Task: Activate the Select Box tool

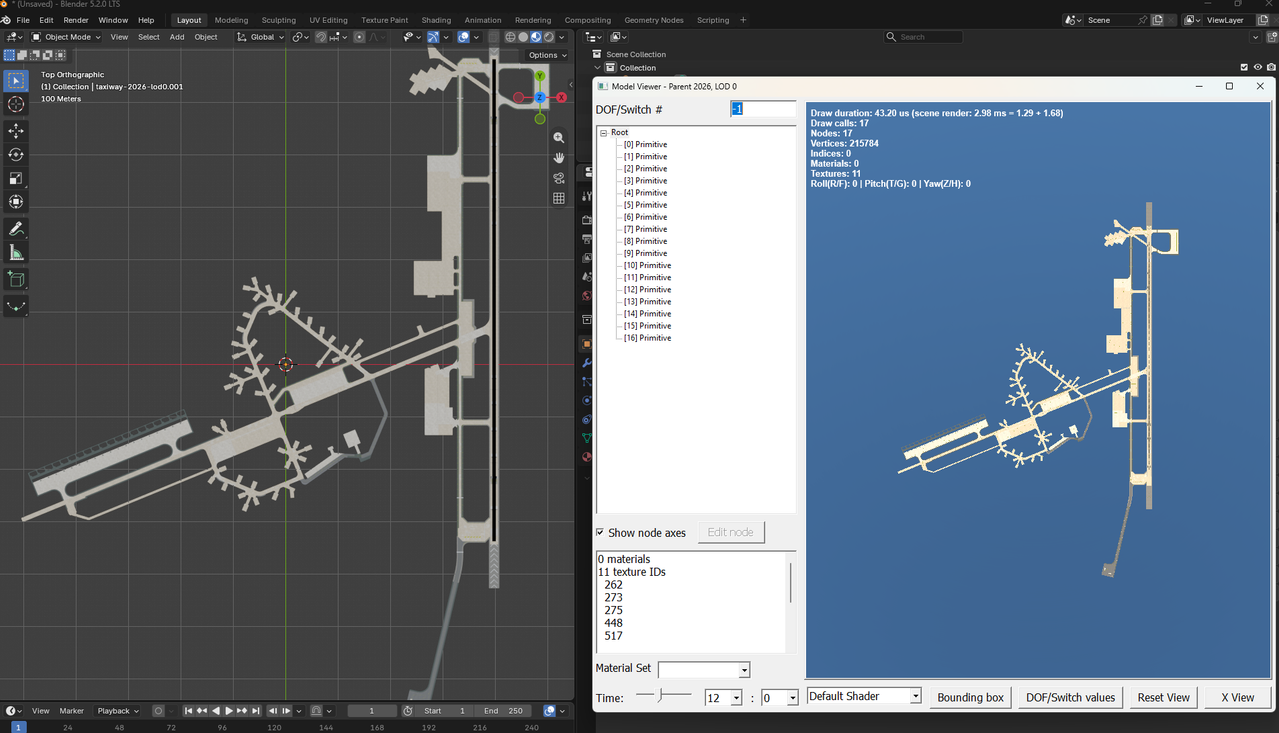Action: pos(16,80)
